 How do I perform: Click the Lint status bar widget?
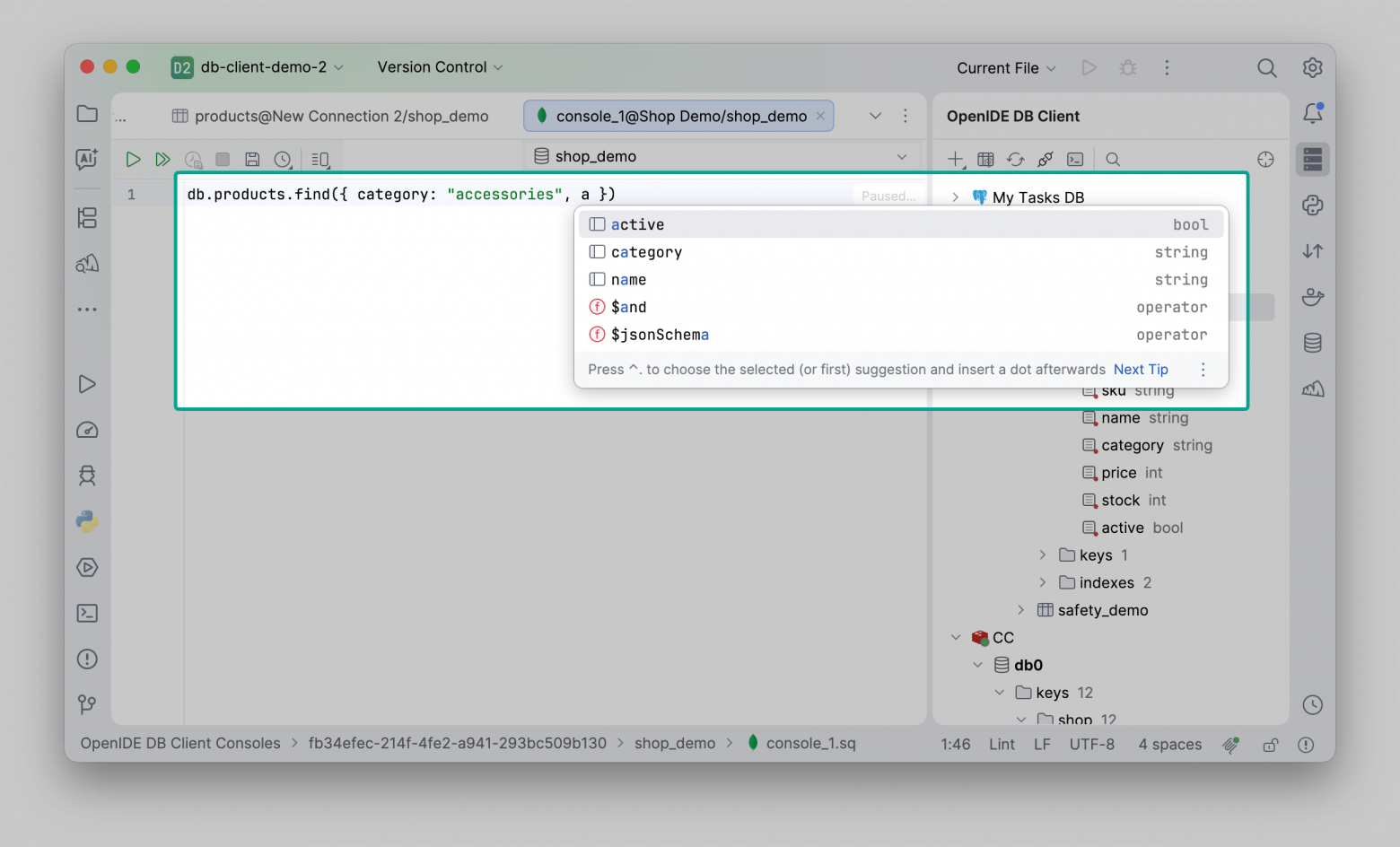[x=1002, y=744]
